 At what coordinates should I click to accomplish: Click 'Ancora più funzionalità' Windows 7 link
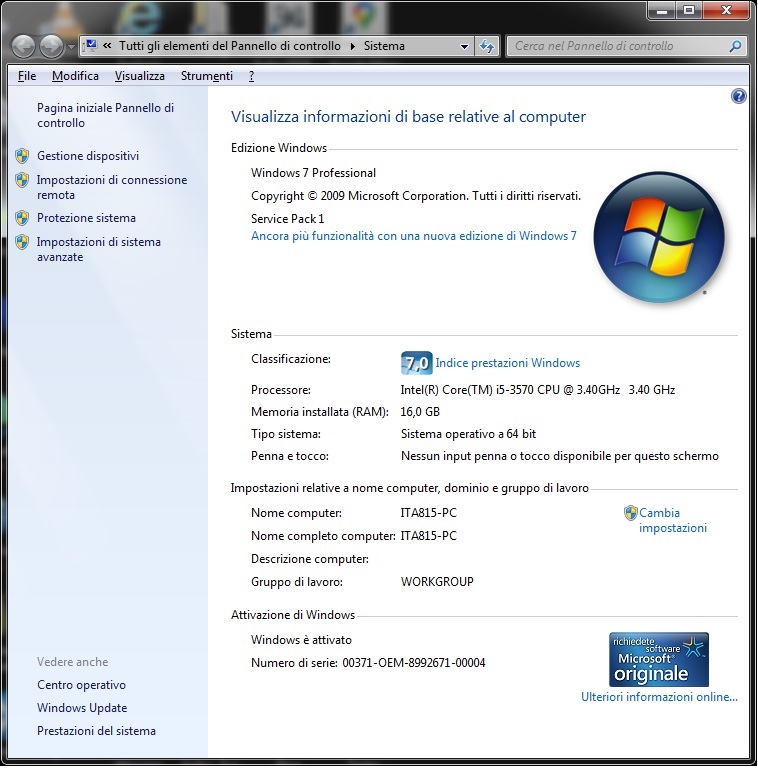pyautogui.click(x=414, y=236)
